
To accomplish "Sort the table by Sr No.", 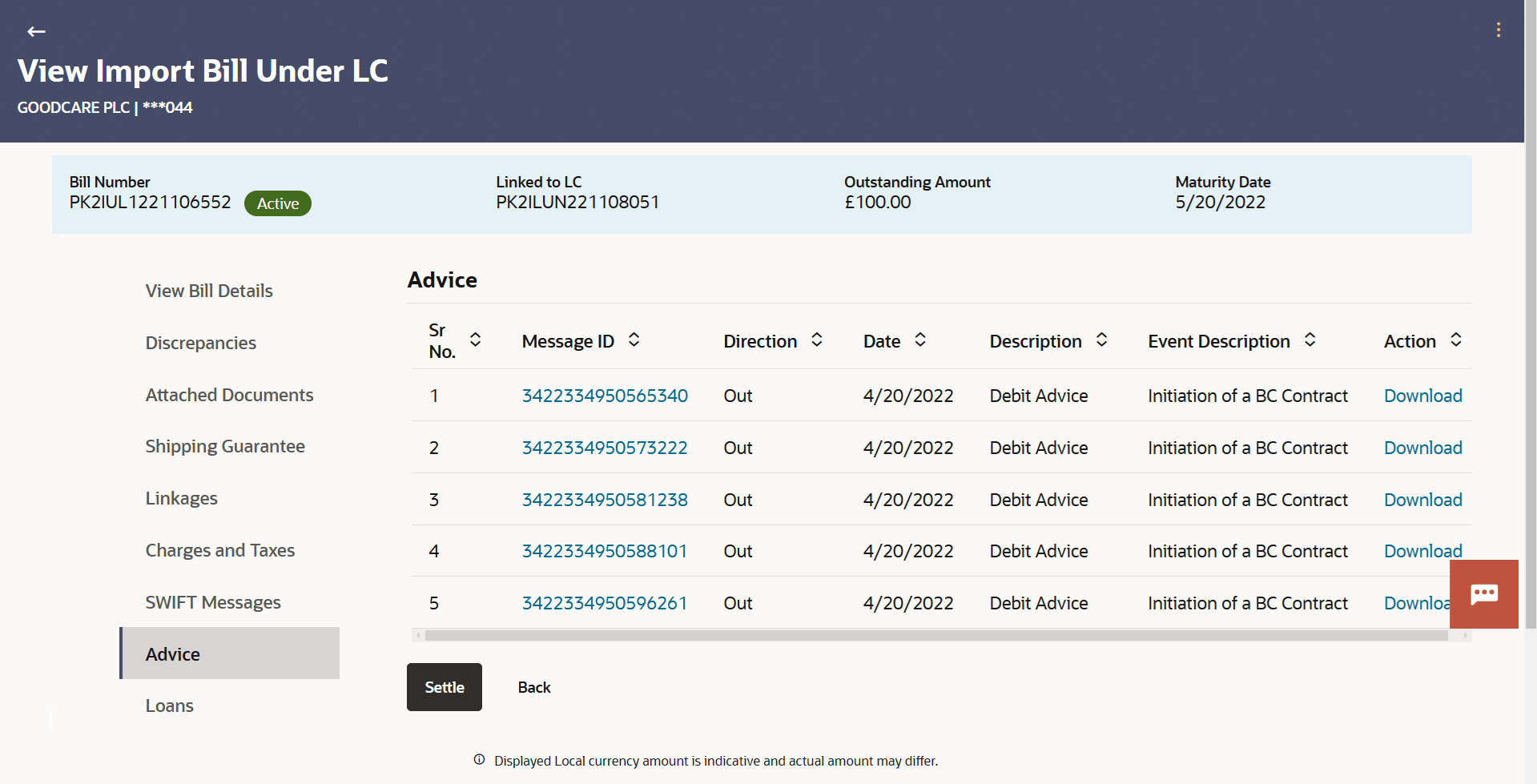I will [x=475, y=340].
